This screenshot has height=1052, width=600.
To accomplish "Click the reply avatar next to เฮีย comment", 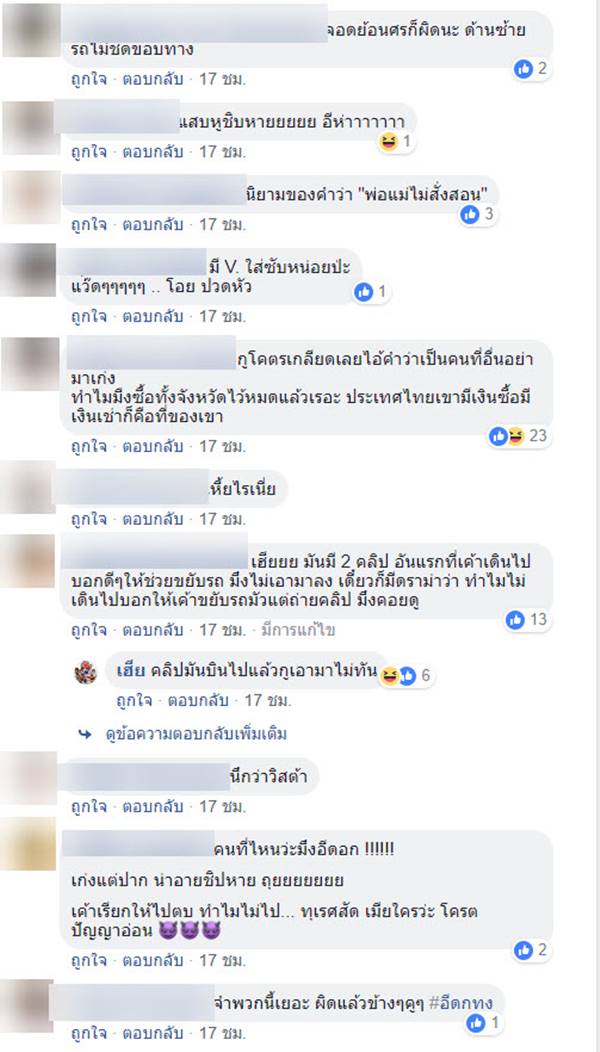I will tap(86, 672).
